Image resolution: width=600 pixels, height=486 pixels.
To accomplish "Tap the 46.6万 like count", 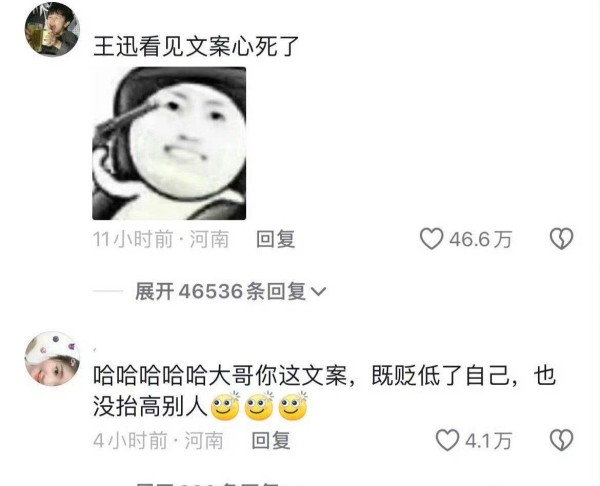I will 480,240.
